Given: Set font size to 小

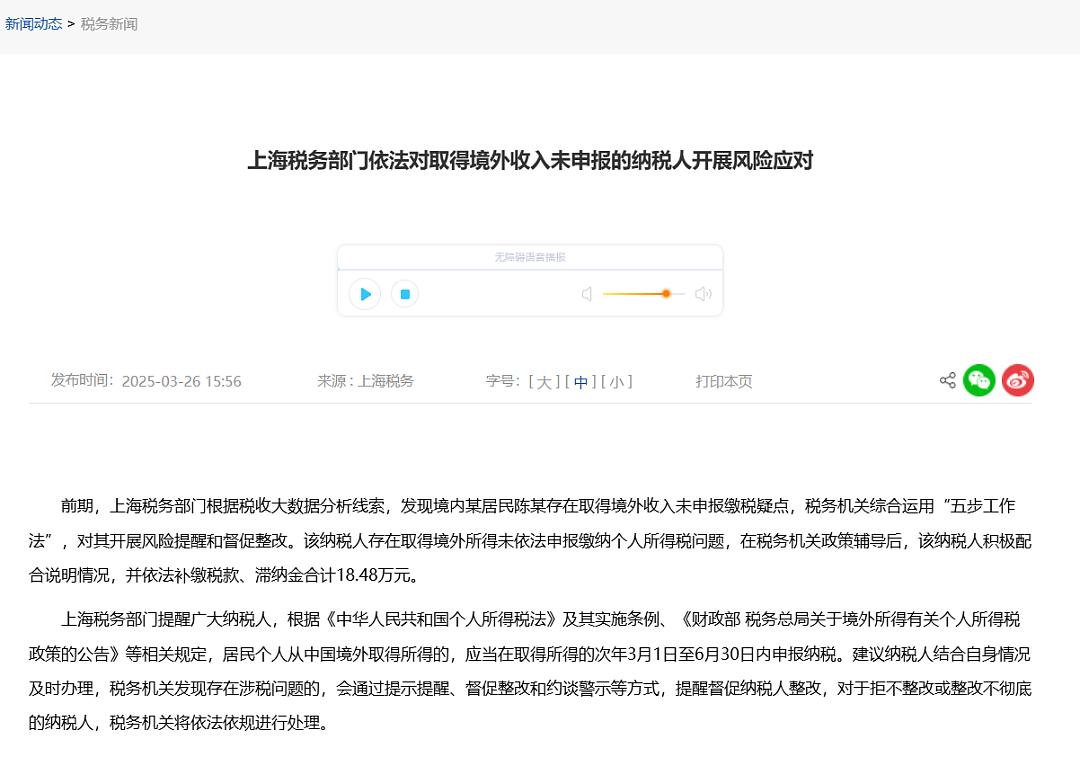Looking at the screenshot, I should 616,382.
